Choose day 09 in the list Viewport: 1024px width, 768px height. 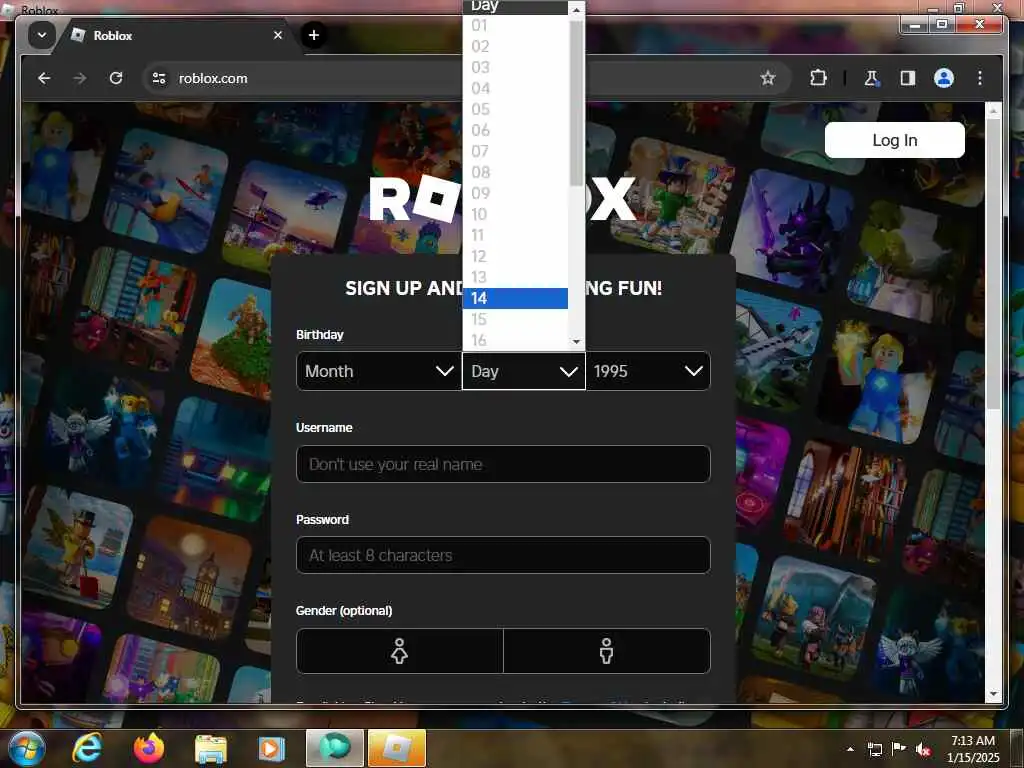pos(515,193)
